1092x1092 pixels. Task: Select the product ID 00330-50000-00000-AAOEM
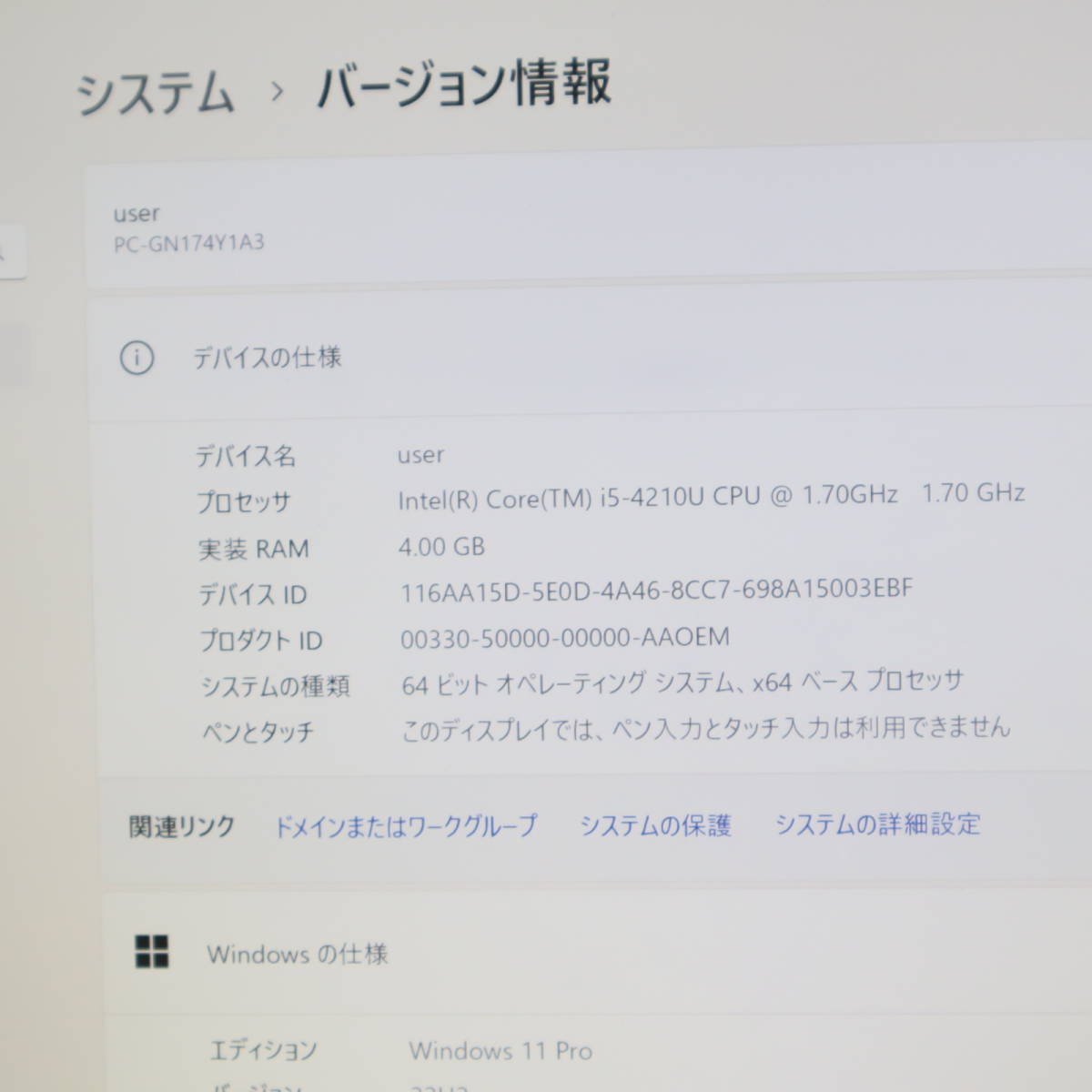565,638
